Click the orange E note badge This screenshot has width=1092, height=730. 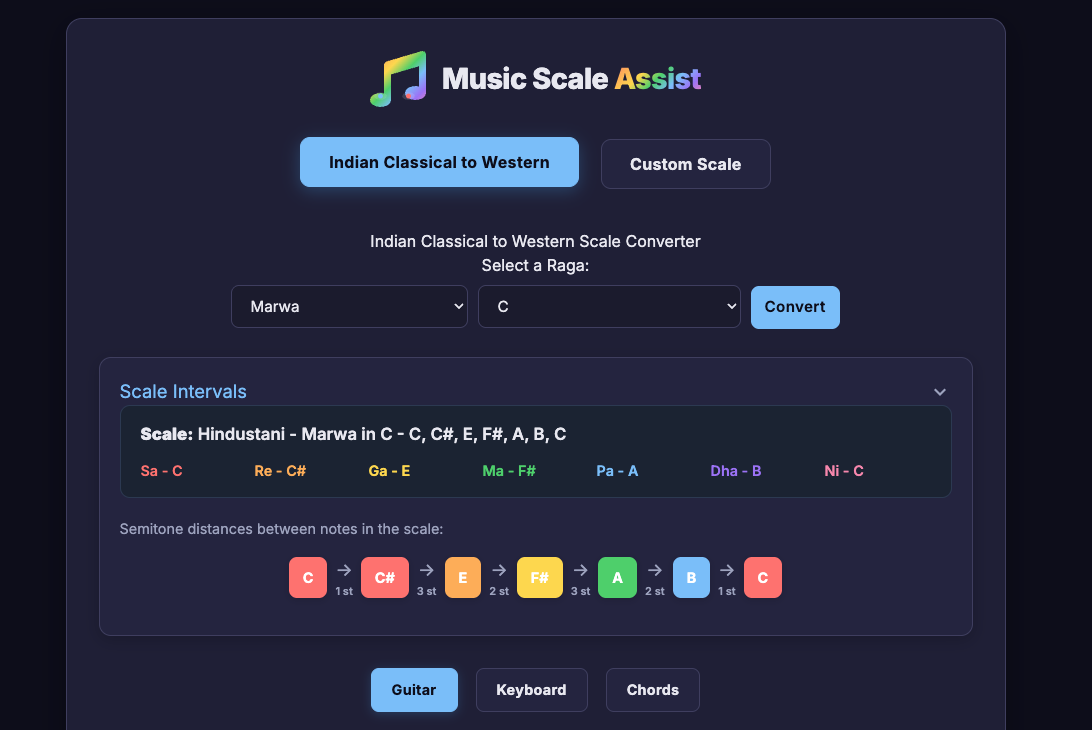click(462, 577)
